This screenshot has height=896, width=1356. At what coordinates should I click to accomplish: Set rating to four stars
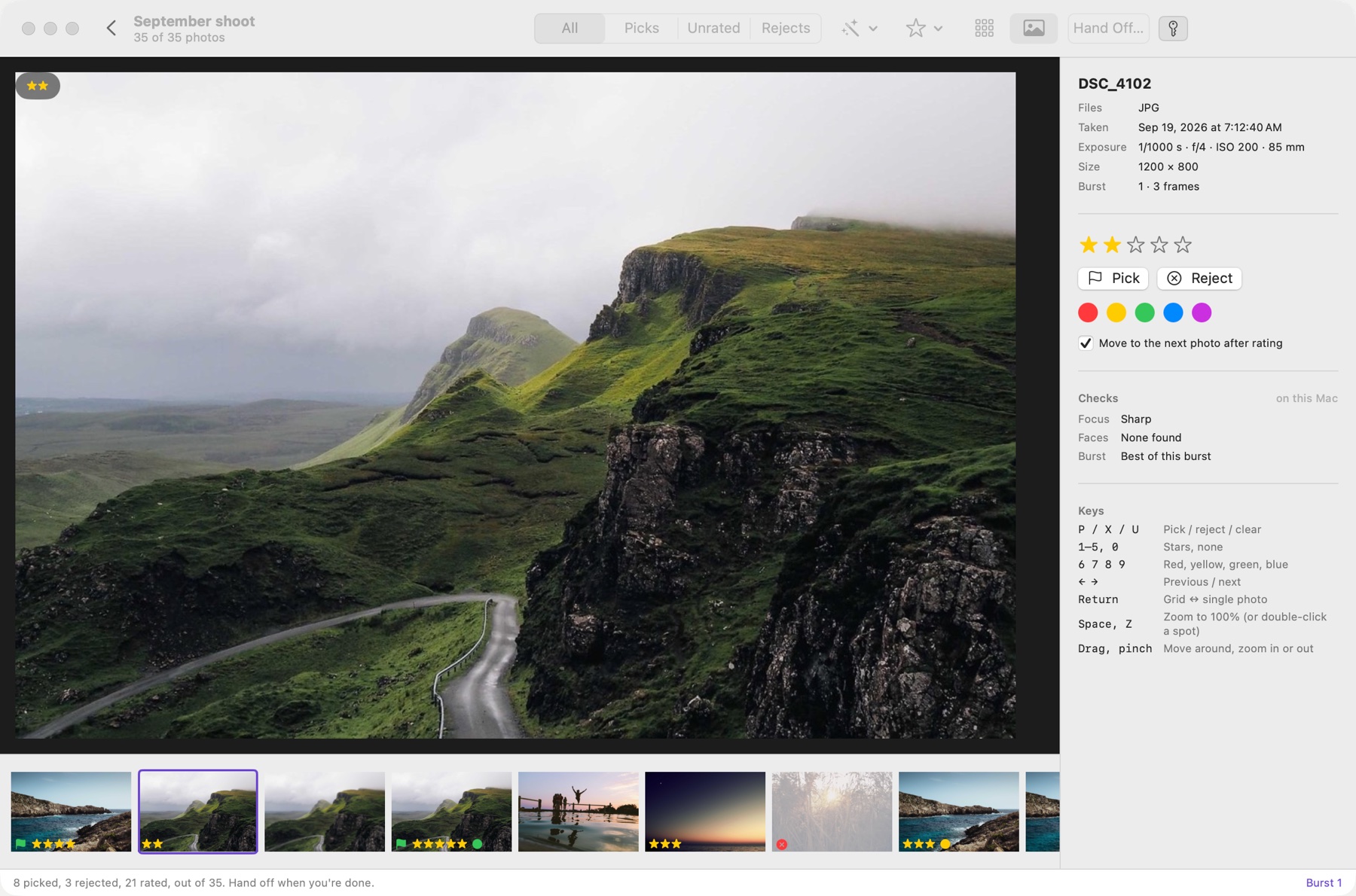pyautogui.click(x=1159, y=245)
